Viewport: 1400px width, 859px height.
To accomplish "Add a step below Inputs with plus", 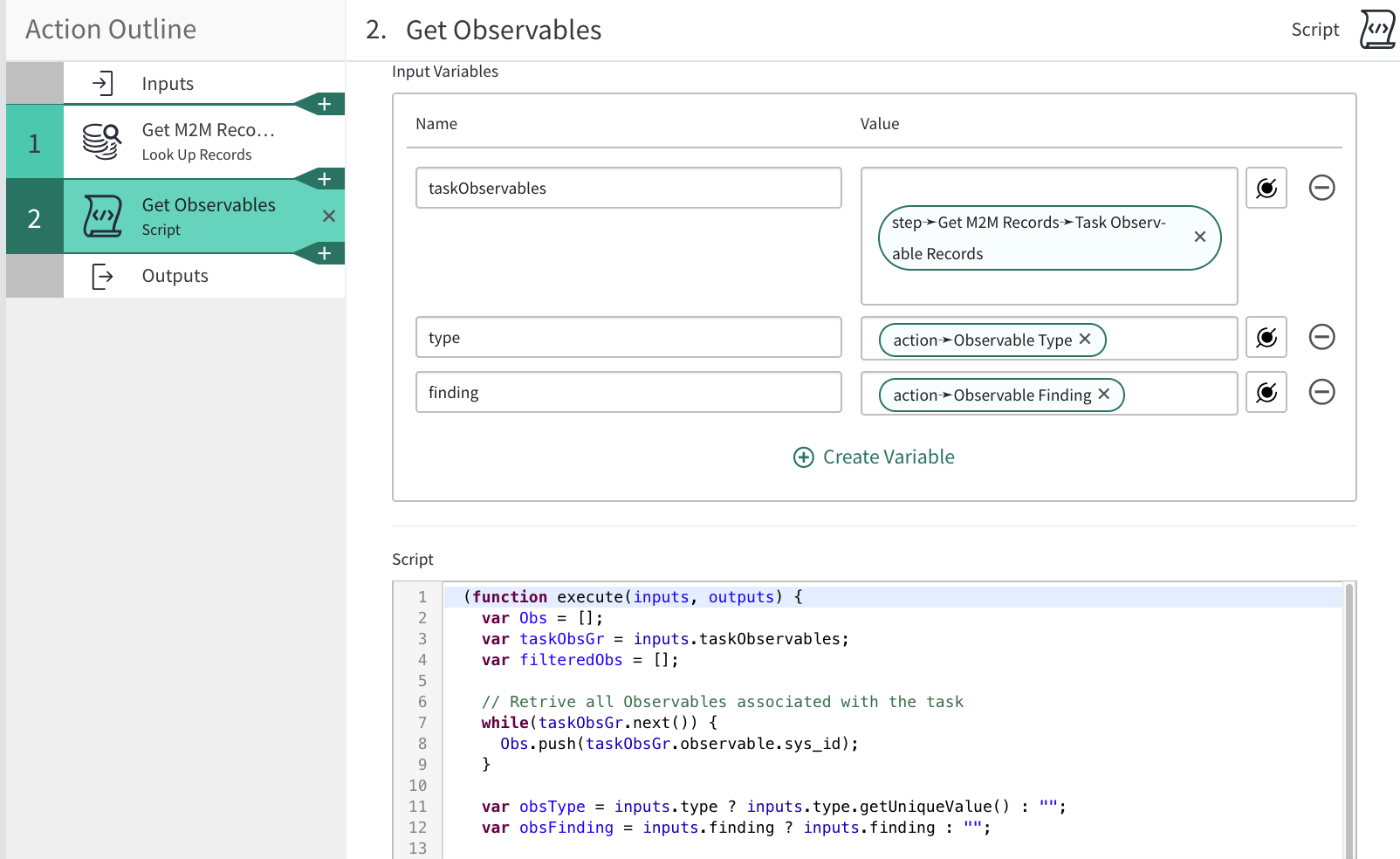I will (x=325, y=104).
